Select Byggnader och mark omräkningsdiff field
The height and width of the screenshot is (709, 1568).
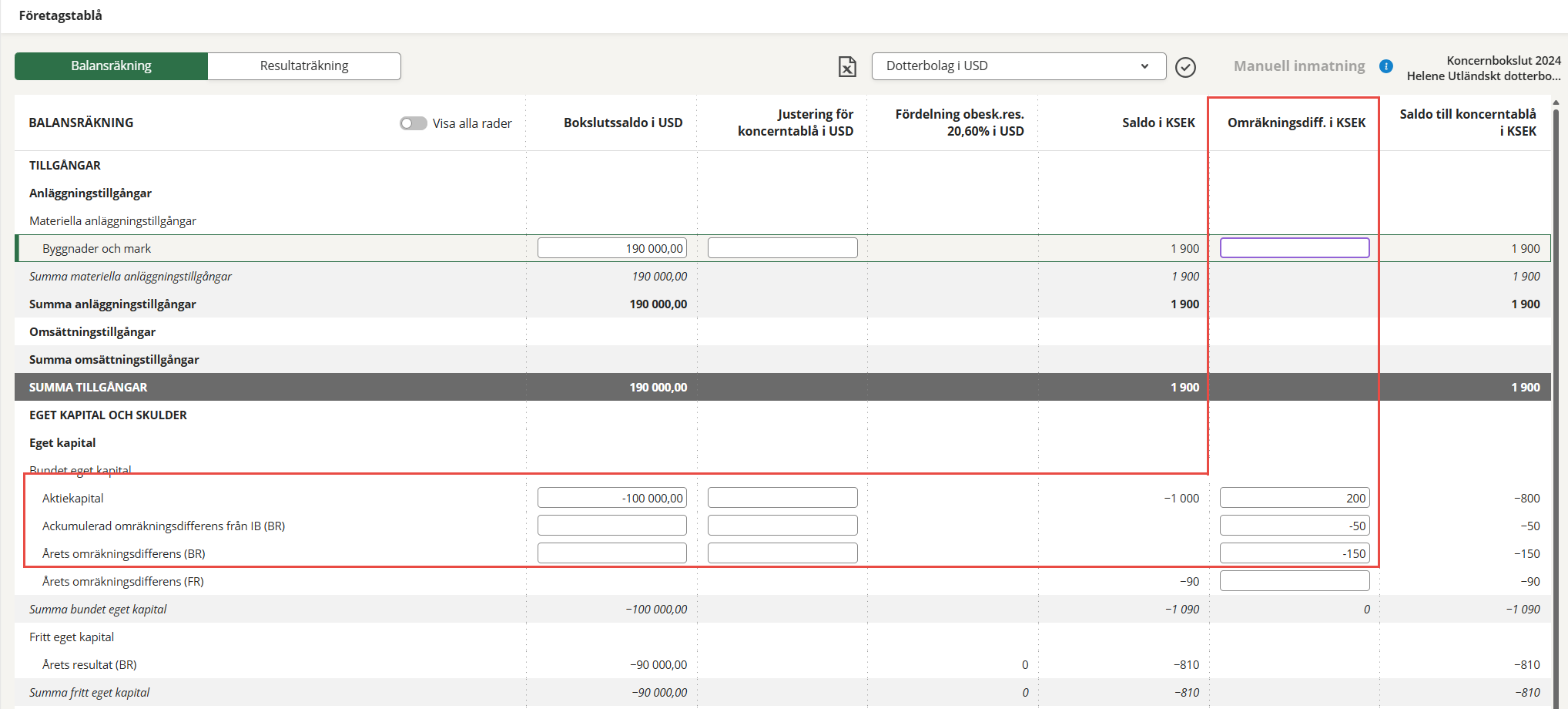click(x=1295, y=248)
